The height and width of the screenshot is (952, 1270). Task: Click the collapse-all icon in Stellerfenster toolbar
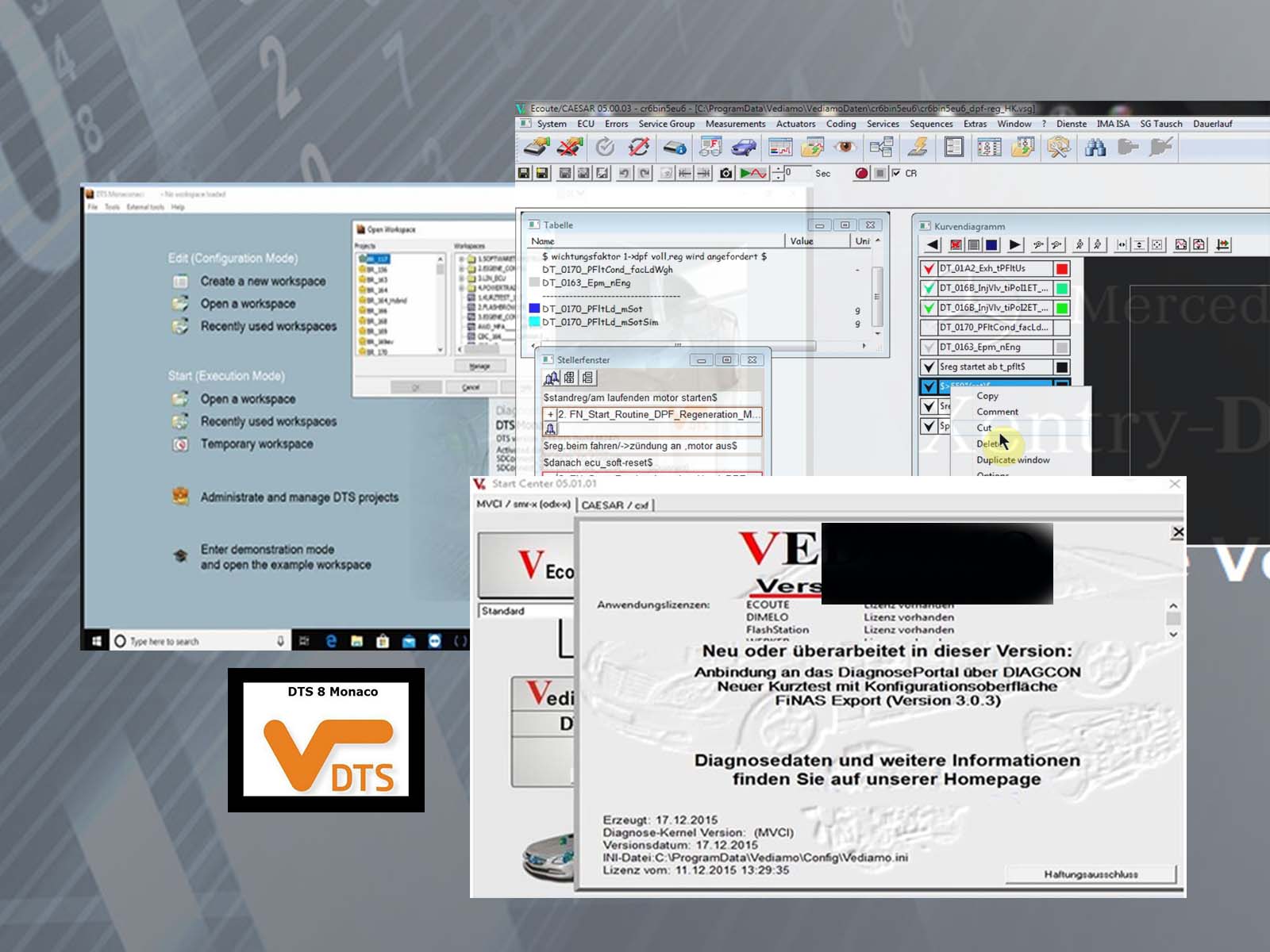587,378
